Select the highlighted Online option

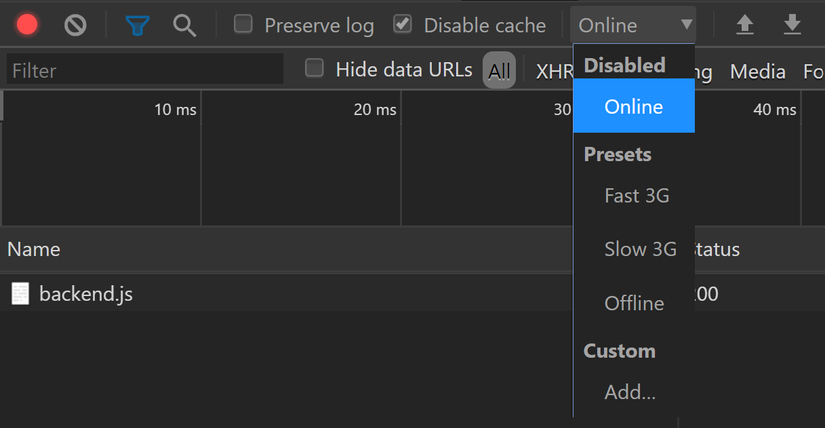click(x=634, y=106)
